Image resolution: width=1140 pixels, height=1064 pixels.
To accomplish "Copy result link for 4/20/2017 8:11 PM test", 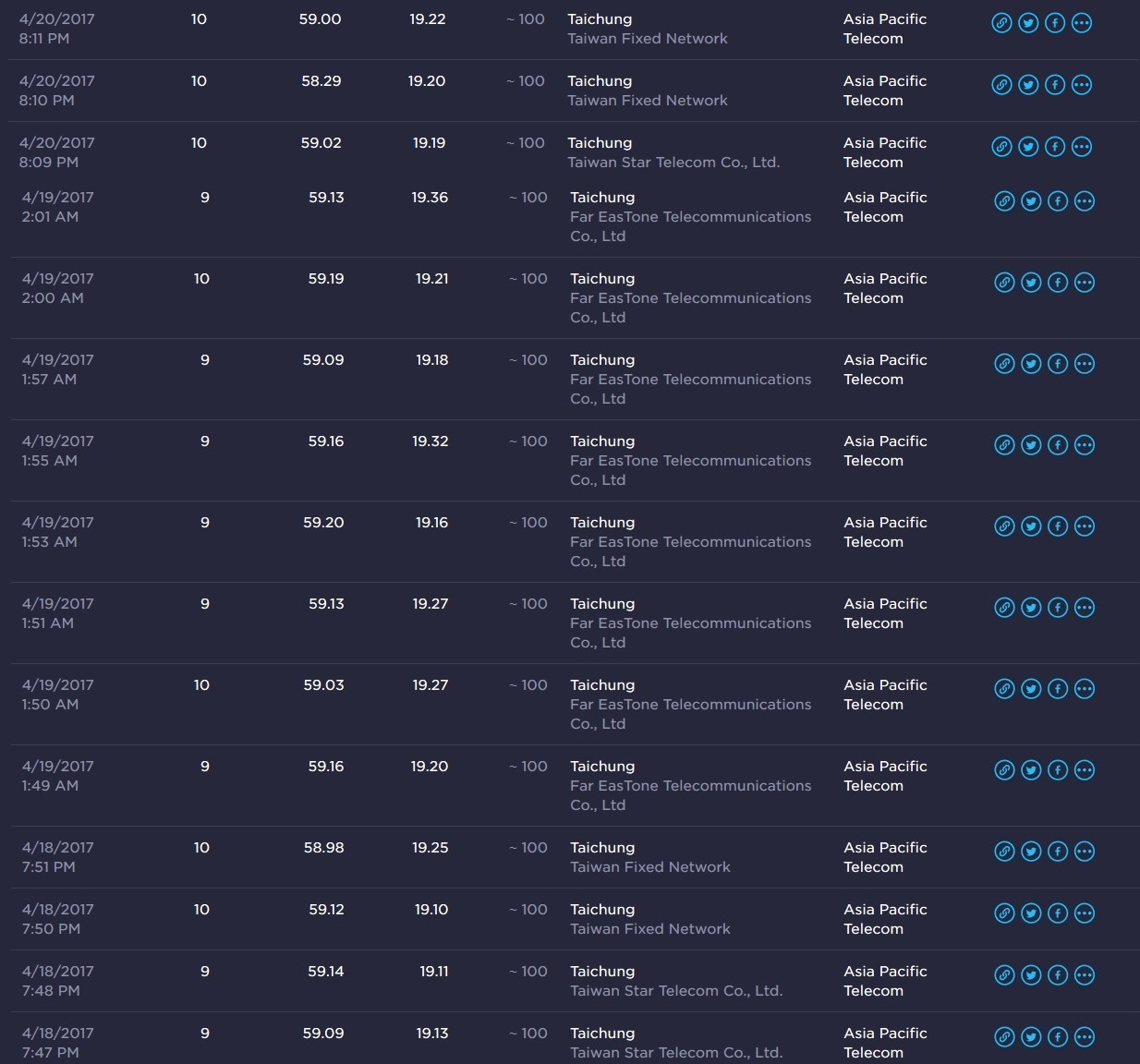I will coord(1001,23).
